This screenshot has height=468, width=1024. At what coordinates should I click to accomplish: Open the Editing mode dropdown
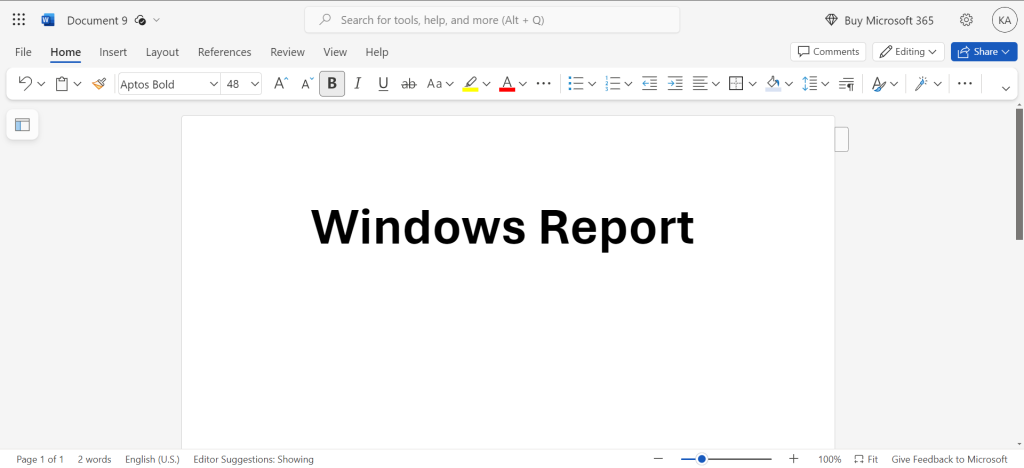pos(908,52)
